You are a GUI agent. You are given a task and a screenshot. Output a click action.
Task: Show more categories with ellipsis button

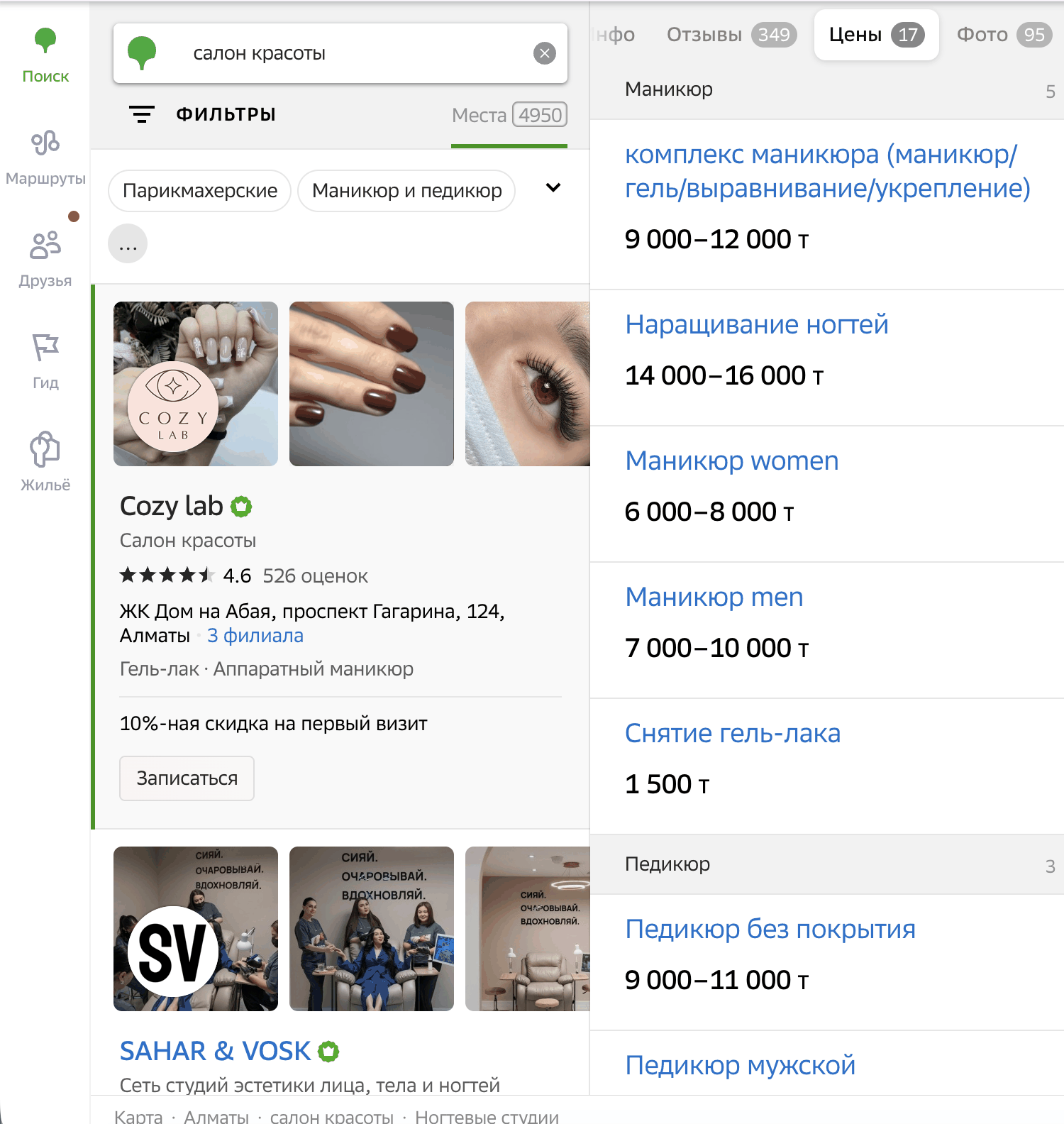128,243
